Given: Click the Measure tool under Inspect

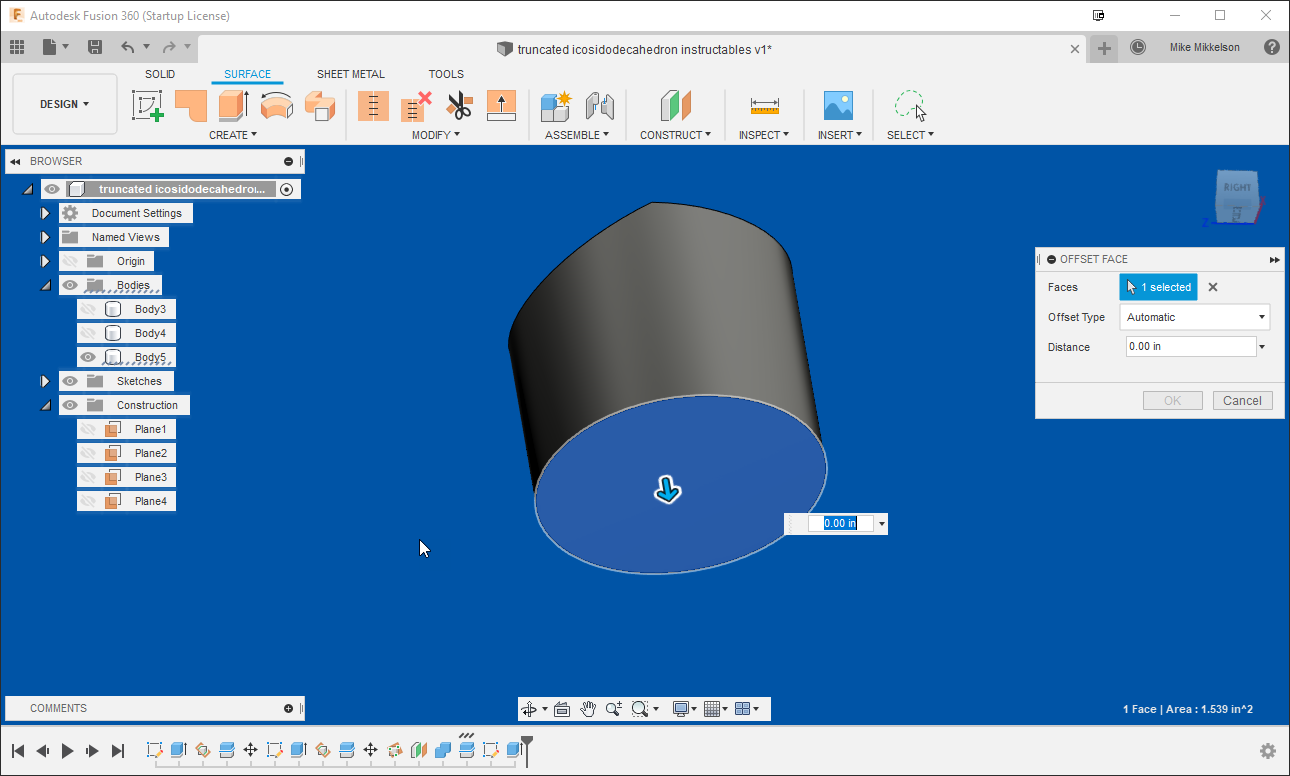Looking at the screenshot, I should pos(764,105).
